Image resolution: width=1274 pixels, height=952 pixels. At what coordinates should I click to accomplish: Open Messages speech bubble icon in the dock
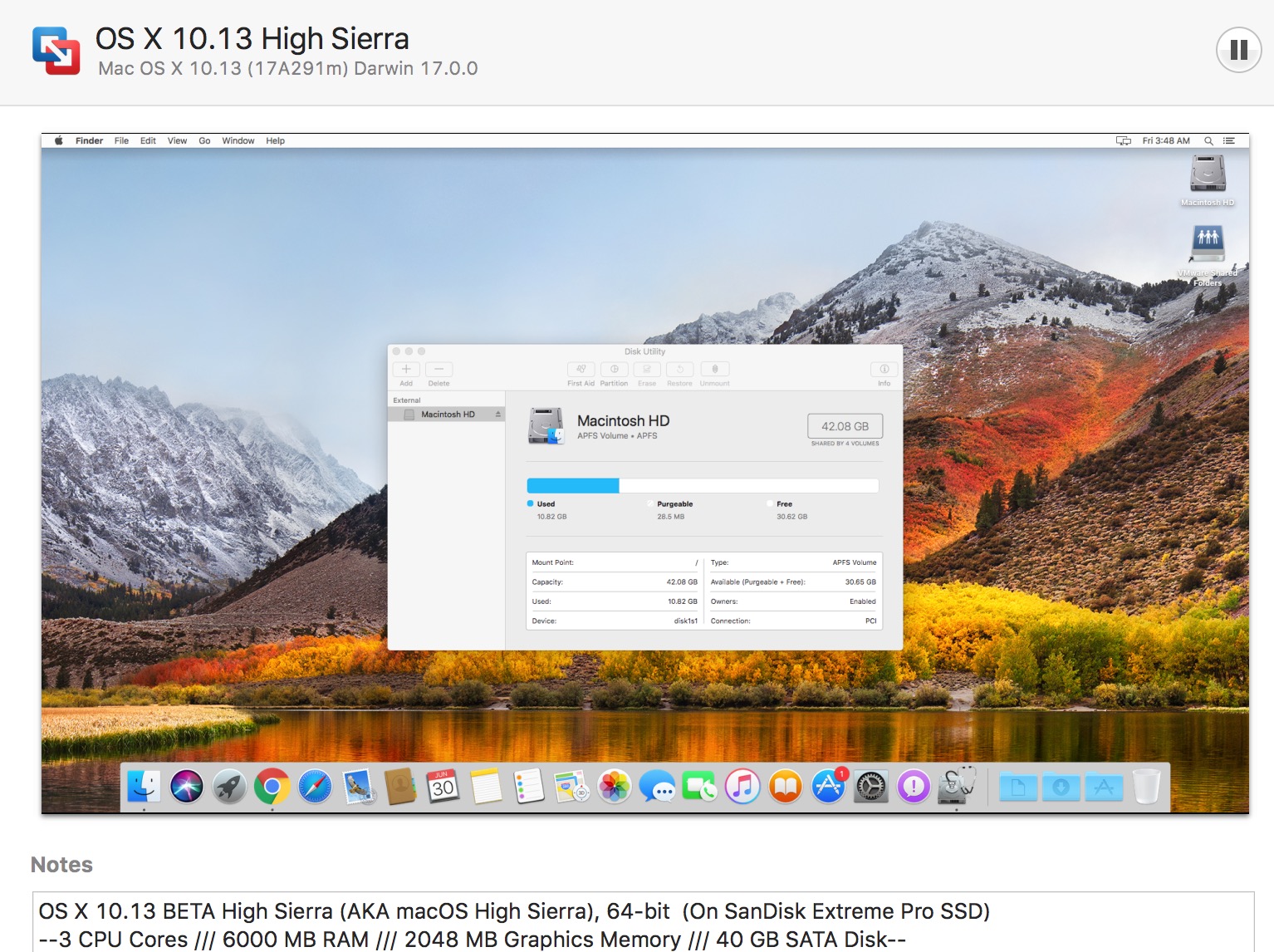tap(657, 785)
